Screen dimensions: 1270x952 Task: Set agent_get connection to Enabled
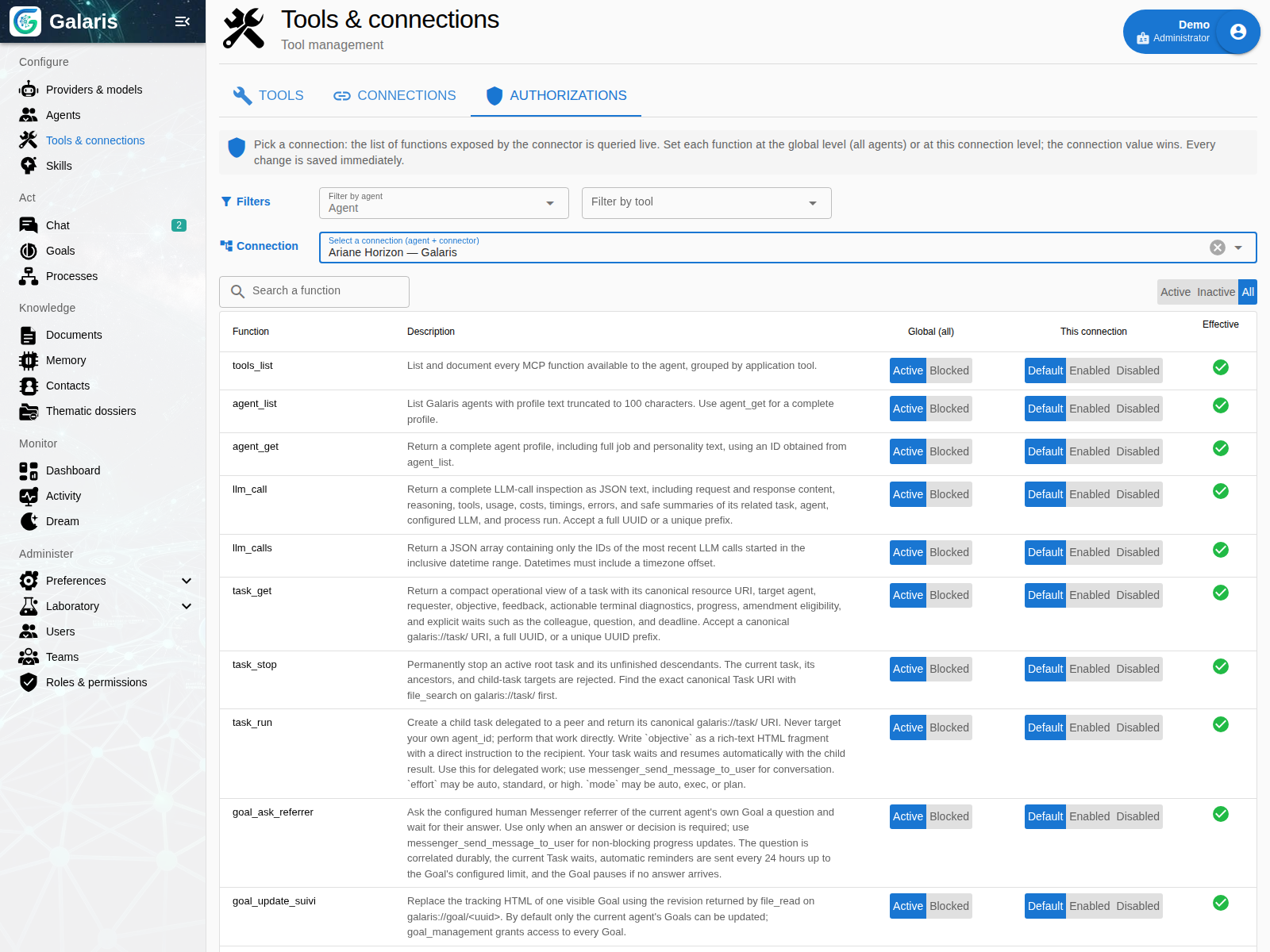1089,451
